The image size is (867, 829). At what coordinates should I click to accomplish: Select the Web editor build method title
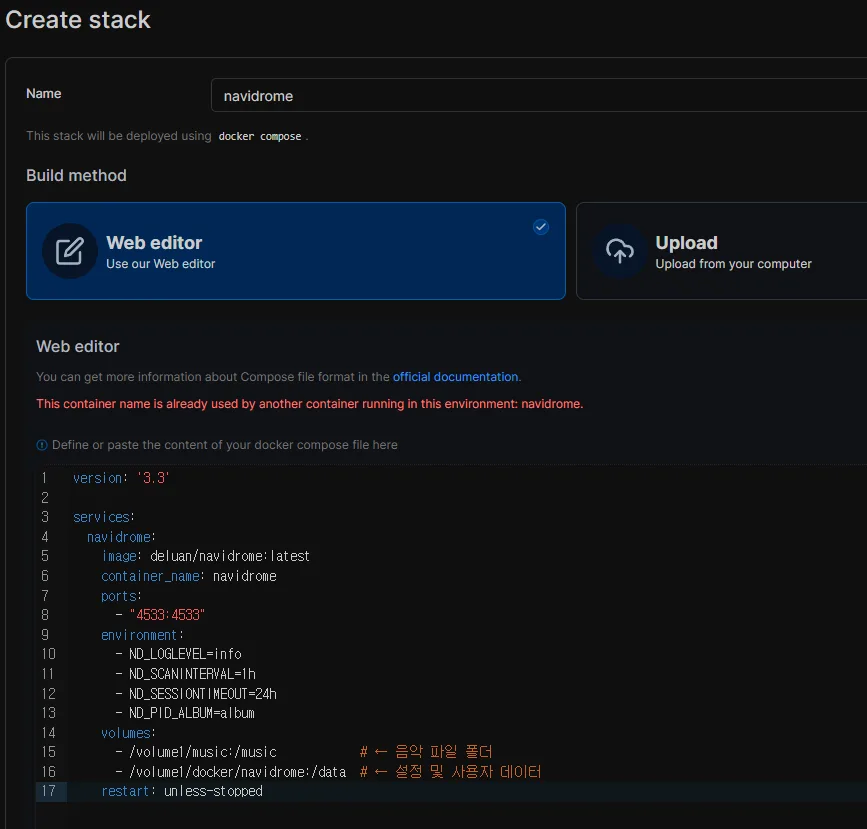pos(154,243)
